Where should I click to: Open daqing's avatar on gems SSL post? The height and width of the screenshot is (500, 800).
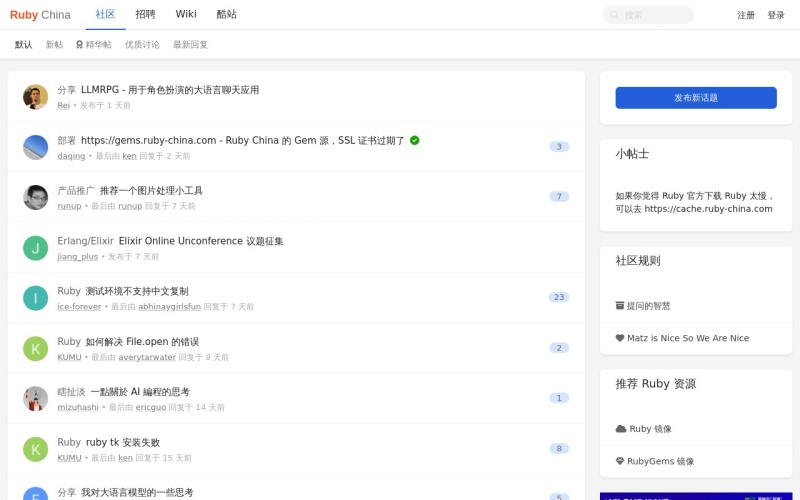click(35, 147)
